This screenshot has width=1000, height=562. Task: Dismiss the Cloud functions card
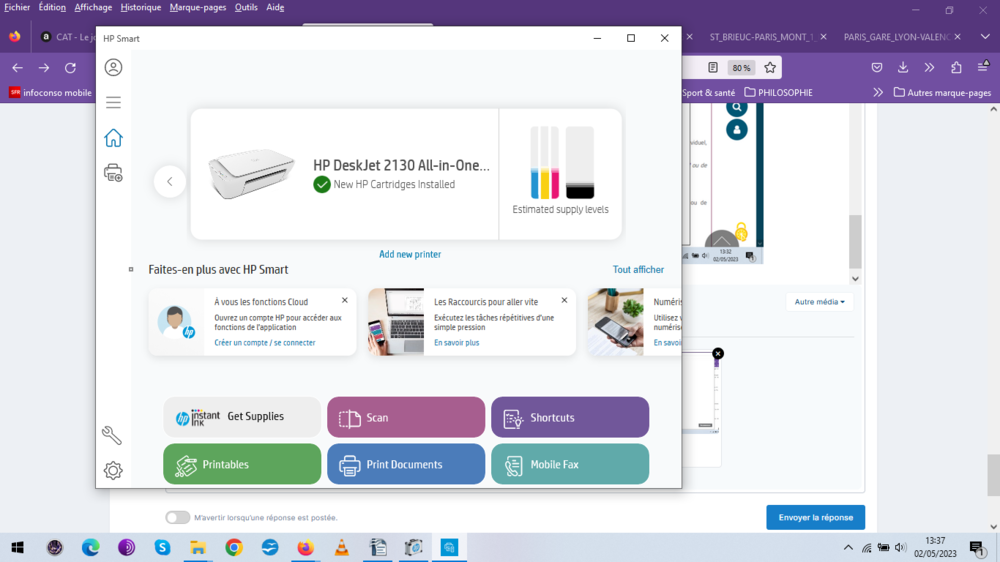(345, 300)
